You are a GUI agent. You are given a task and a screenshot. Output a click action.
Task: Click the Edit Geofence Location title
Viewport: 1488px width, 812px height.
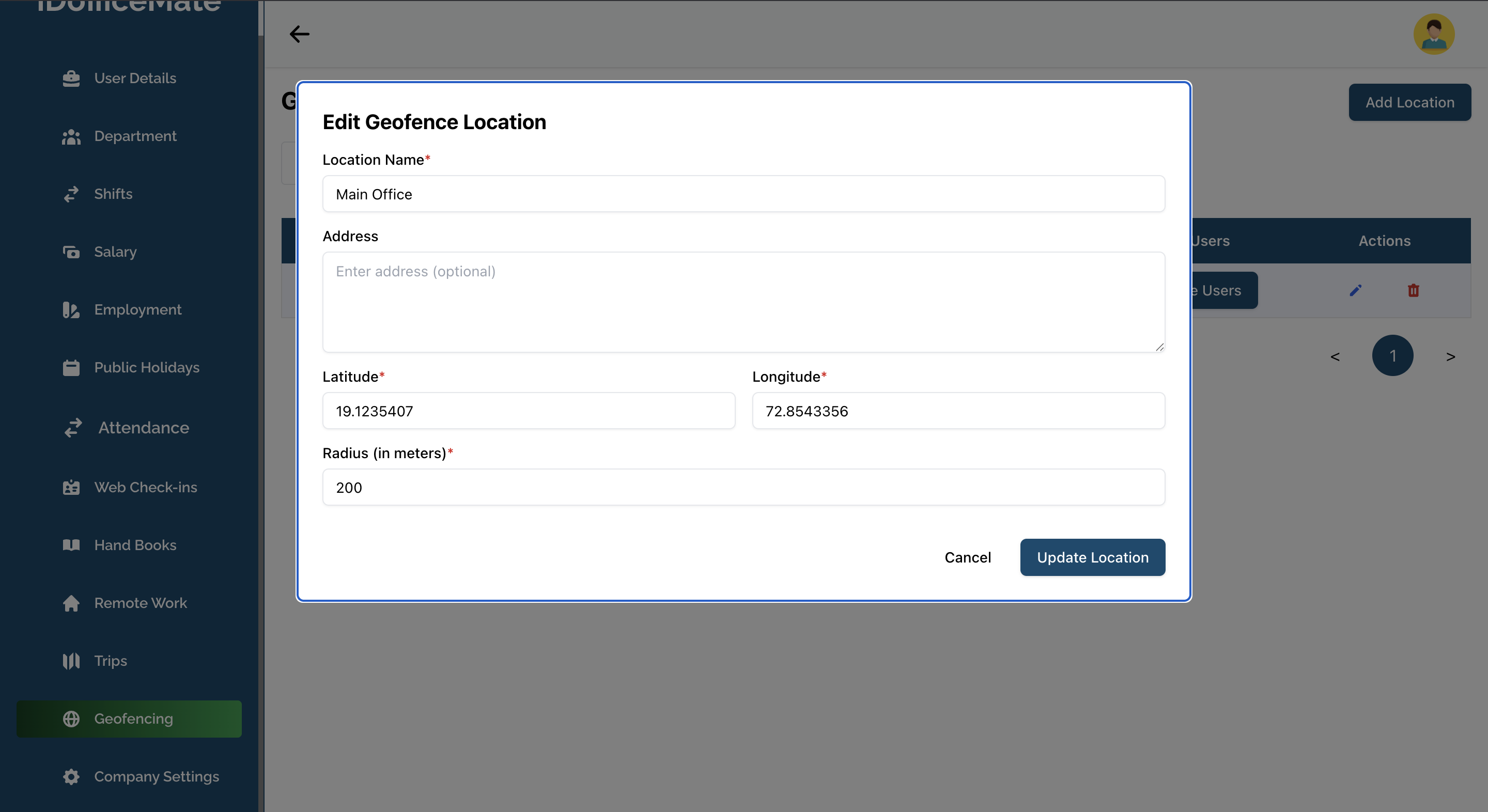pos(434,122)
